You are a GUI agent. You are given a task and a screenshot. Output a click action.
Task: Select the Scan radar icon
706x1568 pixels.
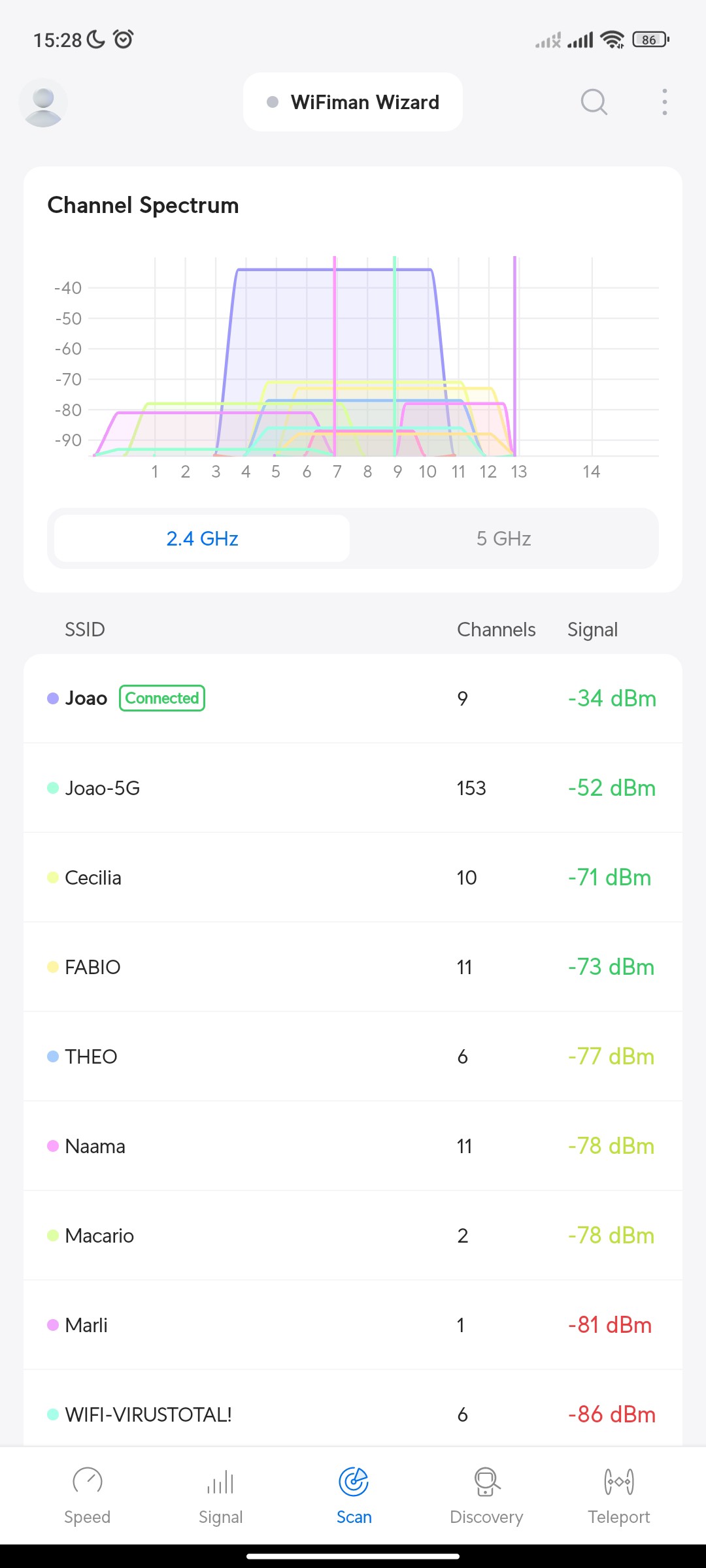click(354, 1481)
